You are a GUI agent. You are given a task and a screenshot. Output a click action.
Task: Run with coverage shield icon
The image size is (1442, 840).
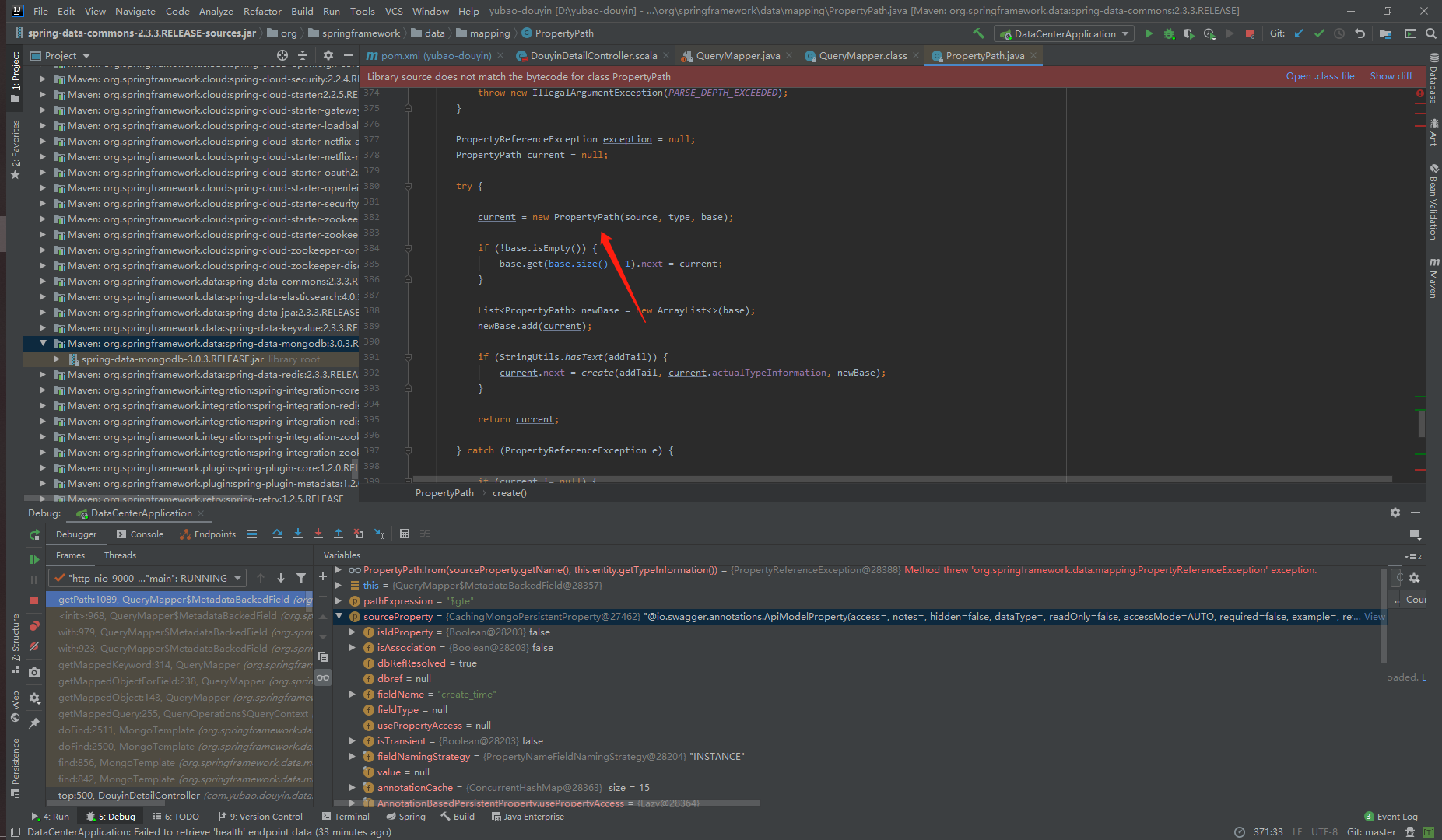(1189, 33)
